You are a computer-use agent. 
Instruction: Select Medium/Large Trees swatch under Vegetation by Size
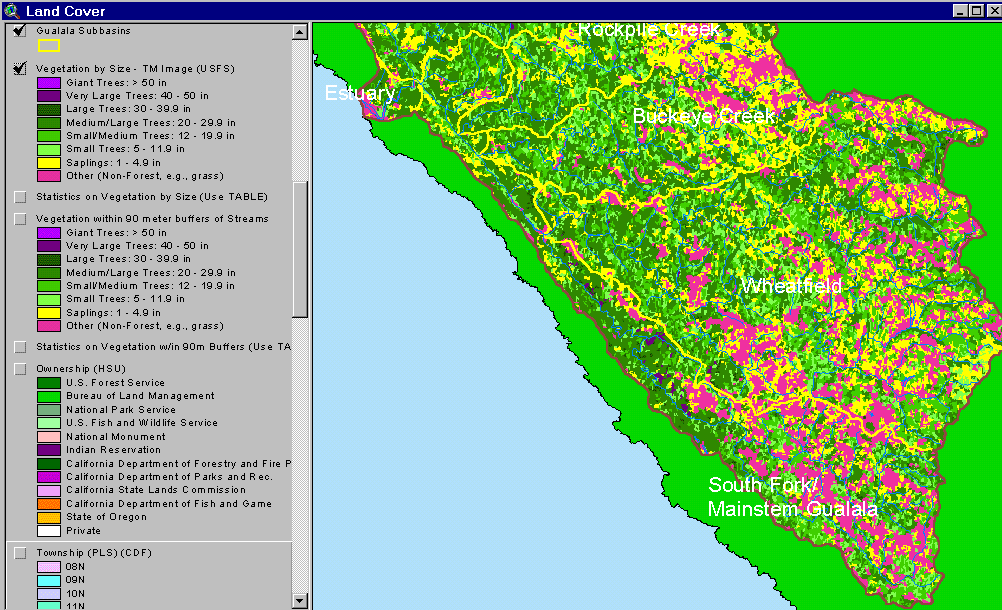pos(49,123)
